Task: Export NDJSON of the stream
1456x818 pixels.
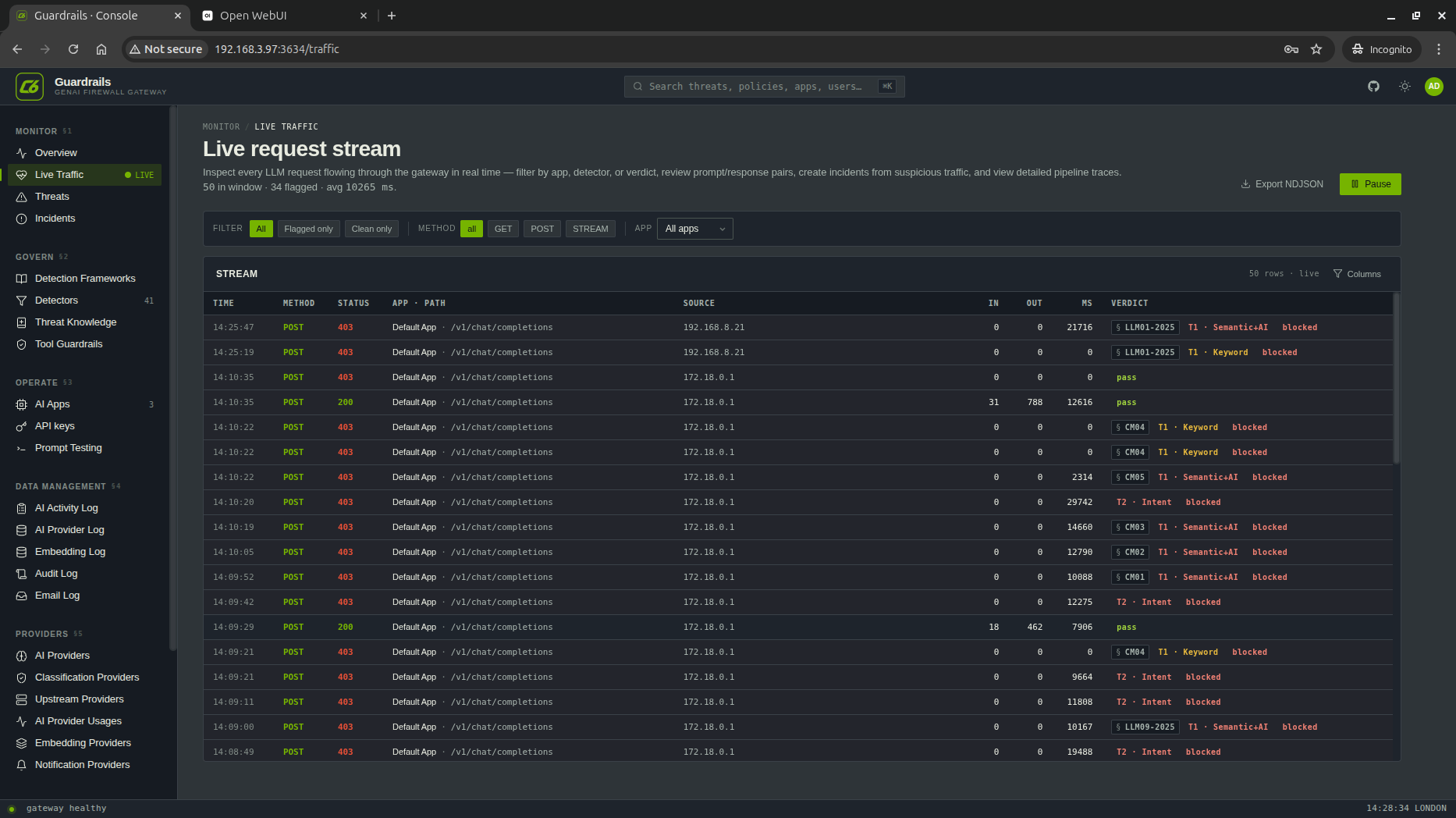Action: pos(1282,184)
